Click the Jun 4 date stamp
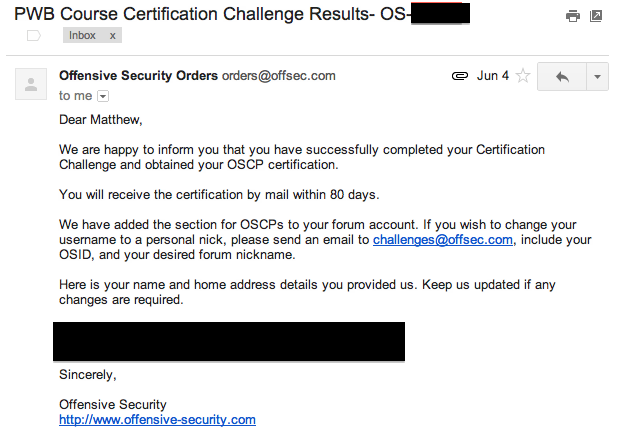Screen dimensions: 628x442 point(493,76)
